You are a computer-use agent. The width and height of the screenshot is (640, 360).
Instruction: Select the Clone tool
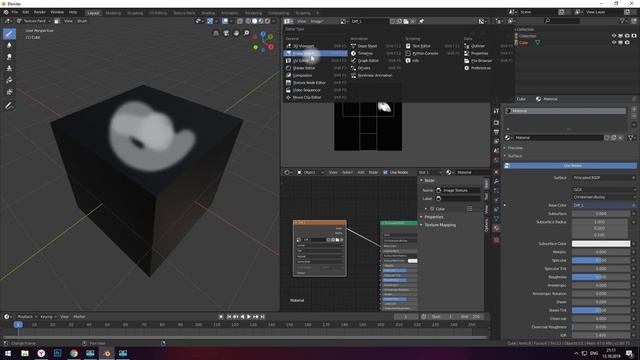(x=9, y=69)
